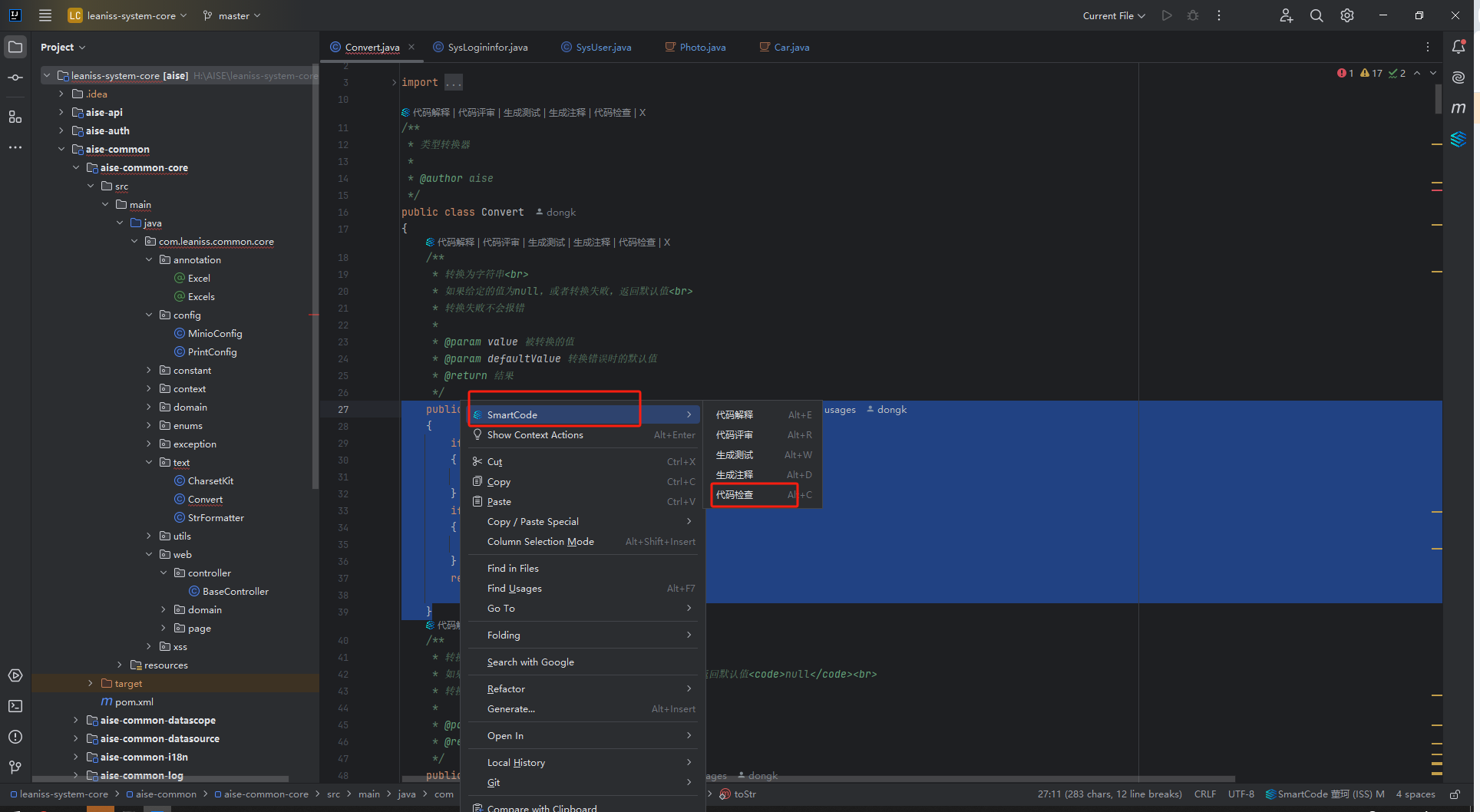Open run toolbar more actions
The height and width of the screenshot is (812, 1480).
[1219, 15]
